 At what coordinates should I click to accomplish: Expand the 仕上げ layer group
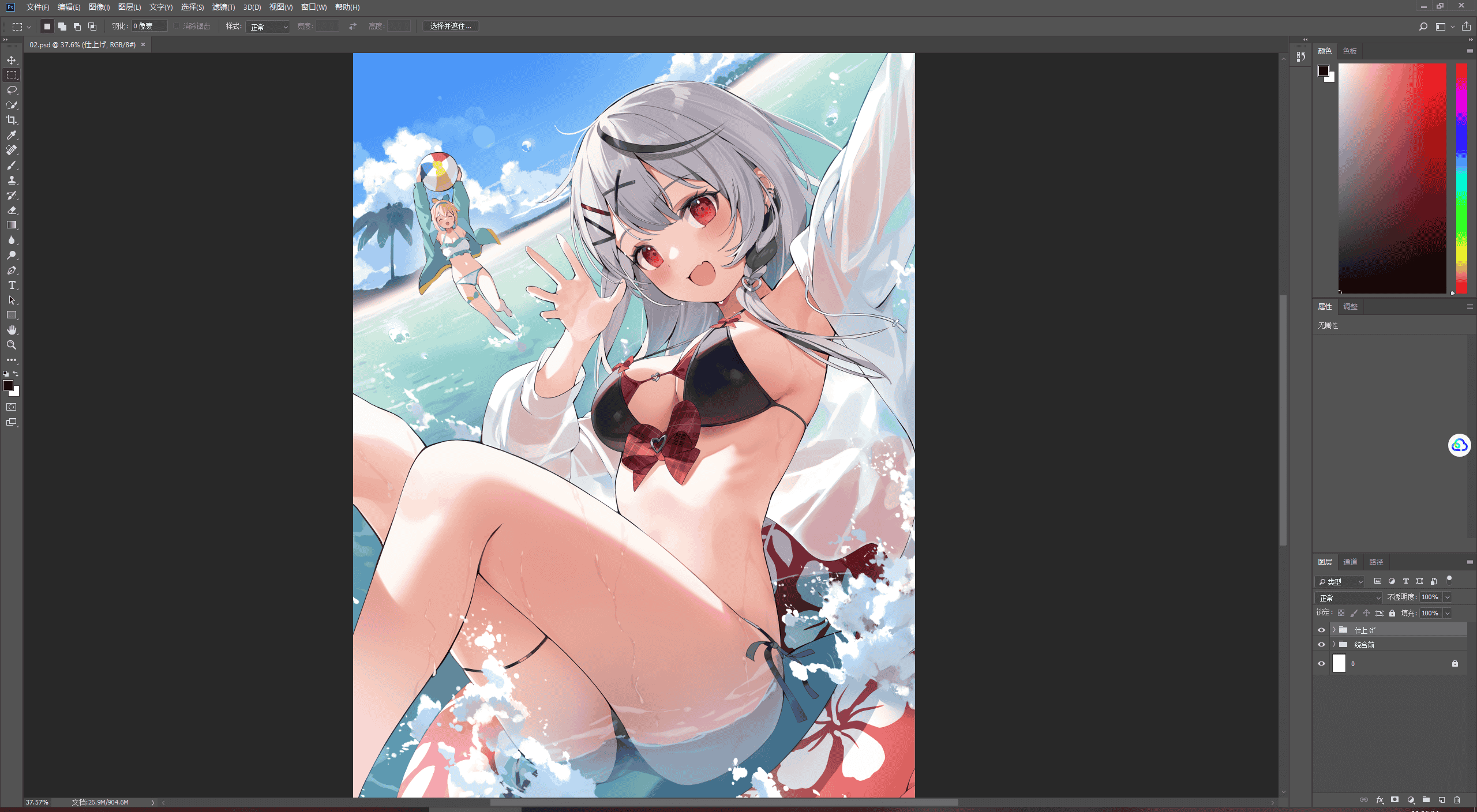(x=1333, y=630)
